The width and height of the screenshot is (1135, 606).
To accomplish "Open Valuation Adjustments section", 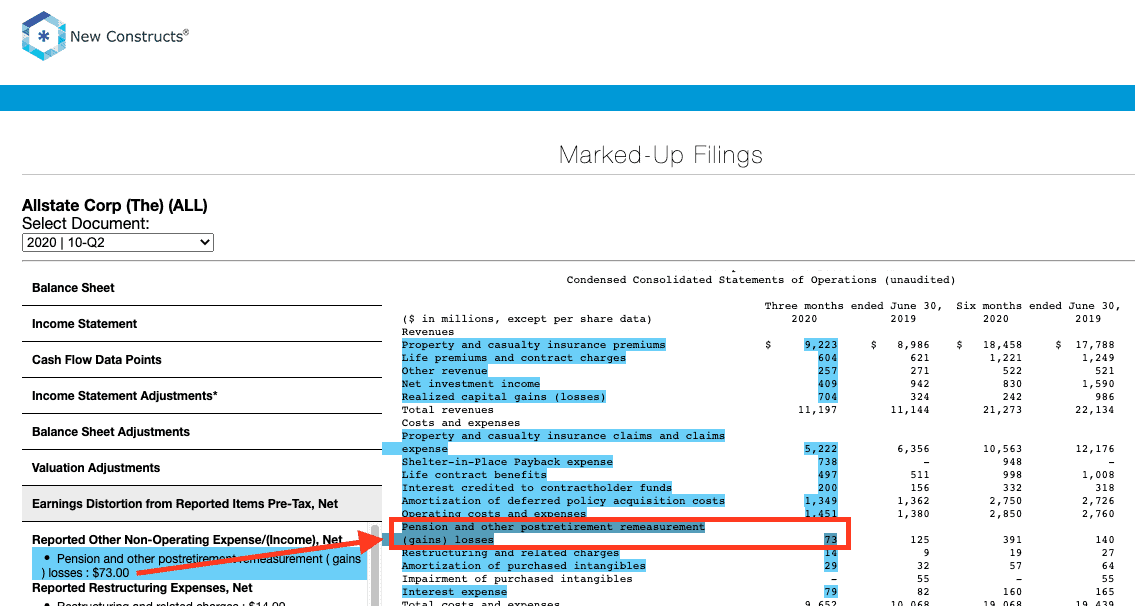I will pos(202,468).
